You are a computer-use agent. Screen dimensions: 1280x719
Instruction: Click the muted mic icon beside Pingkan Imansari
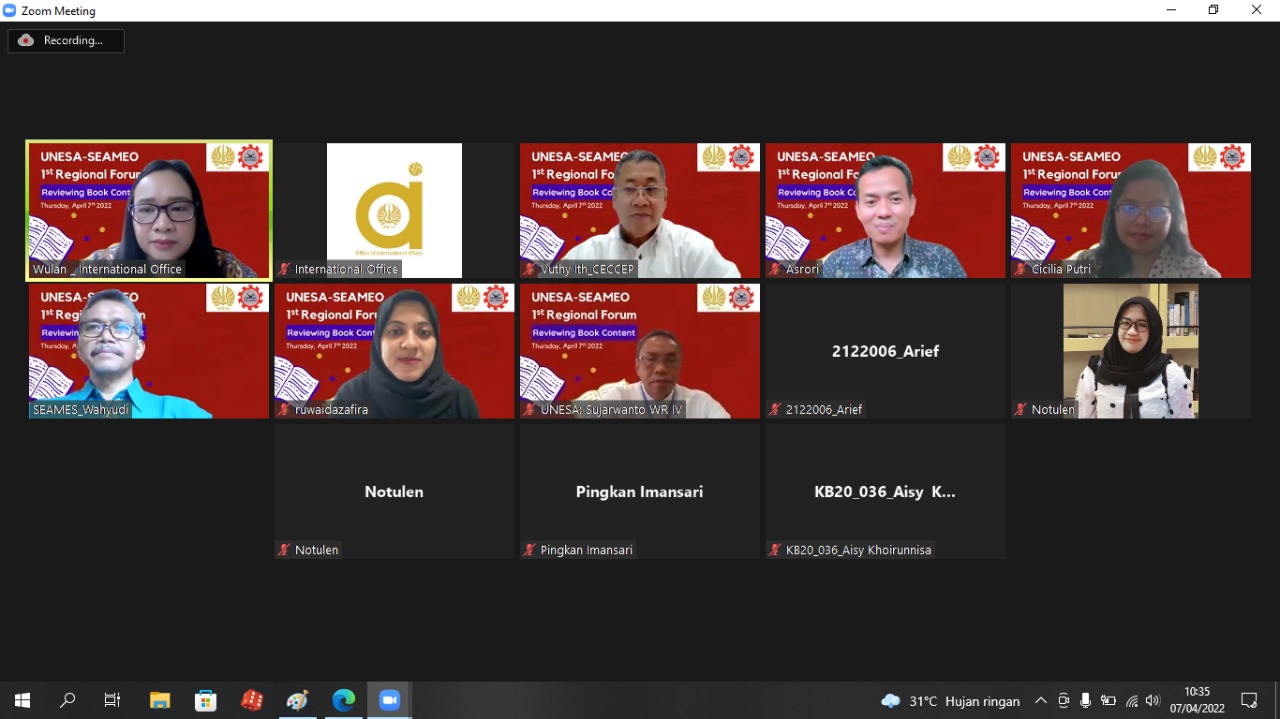pyautogui.click(x=530, y=550)
